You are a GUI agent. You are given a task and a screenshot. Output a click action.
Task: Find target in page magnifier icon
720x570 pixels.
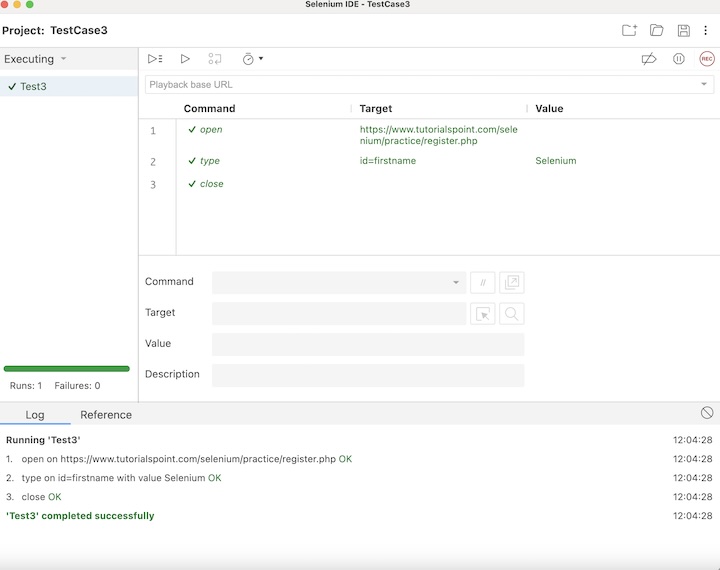(x=512, y=314)
